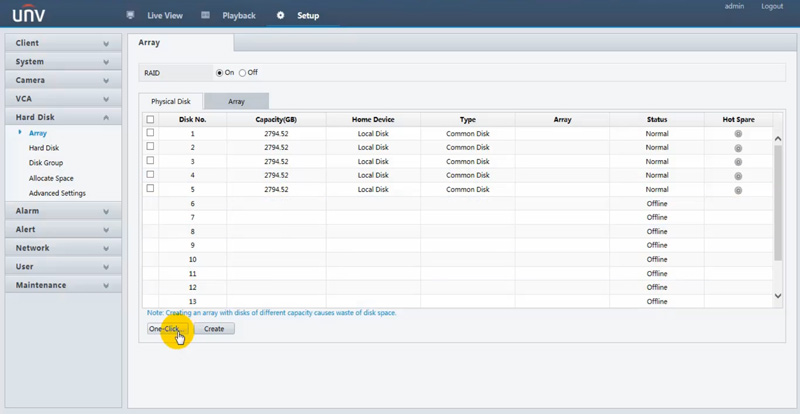Viewport: 800px width, 414px height.
Task: Click the Logout link
Action: [x=772, y=7]
